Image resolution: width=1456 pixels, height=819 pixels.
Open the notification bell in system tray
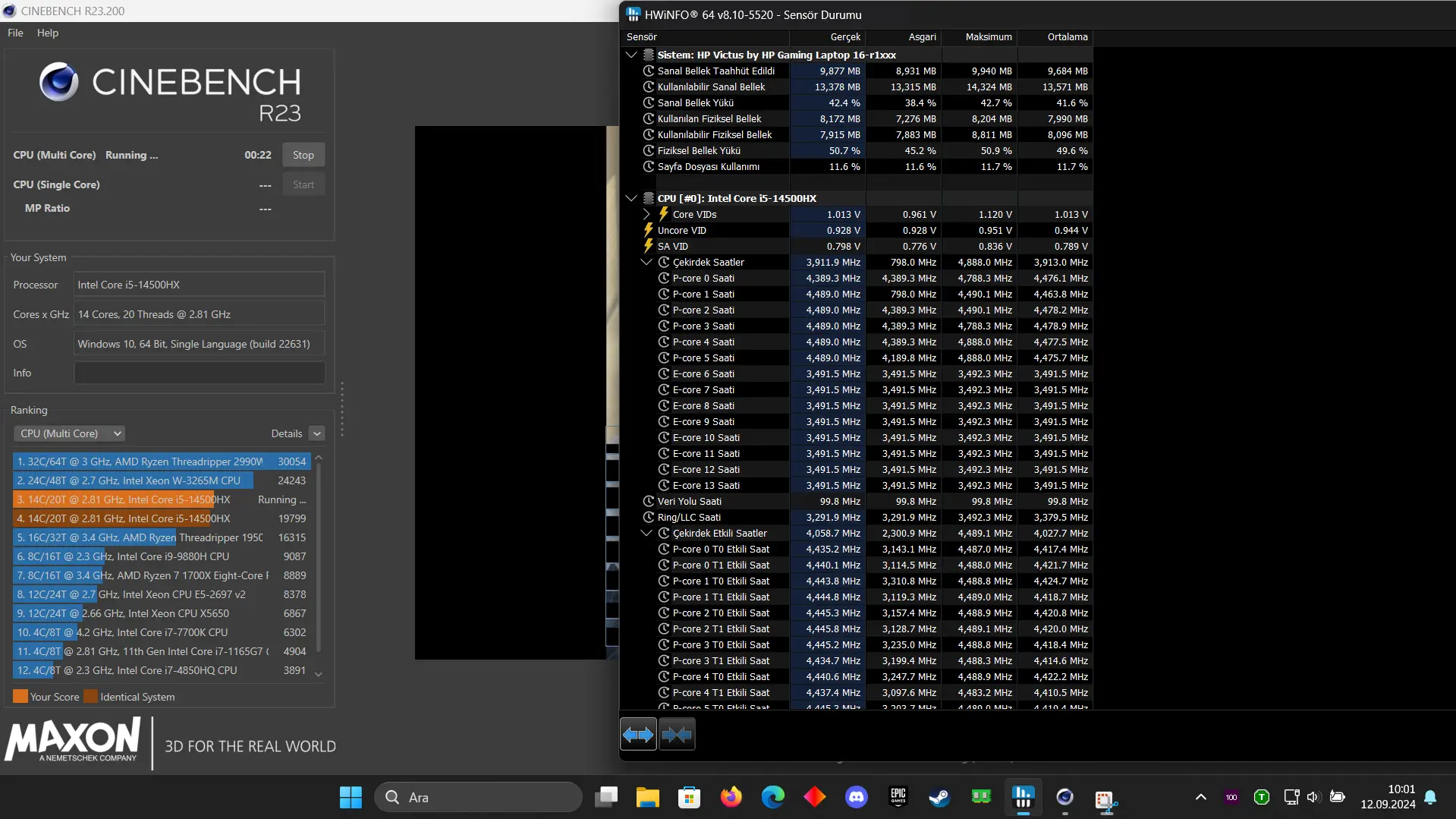click(x=1430, y=797)
